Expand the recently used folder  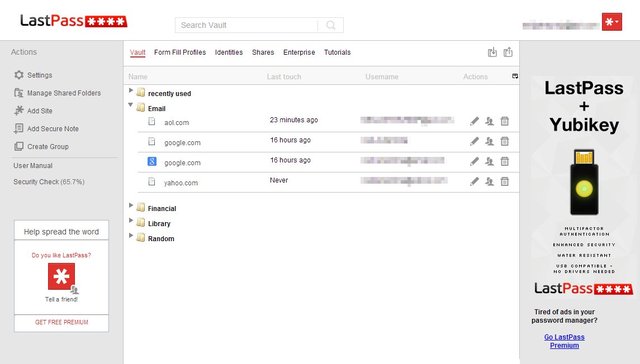pyautogui.click(x=131, y=90)
